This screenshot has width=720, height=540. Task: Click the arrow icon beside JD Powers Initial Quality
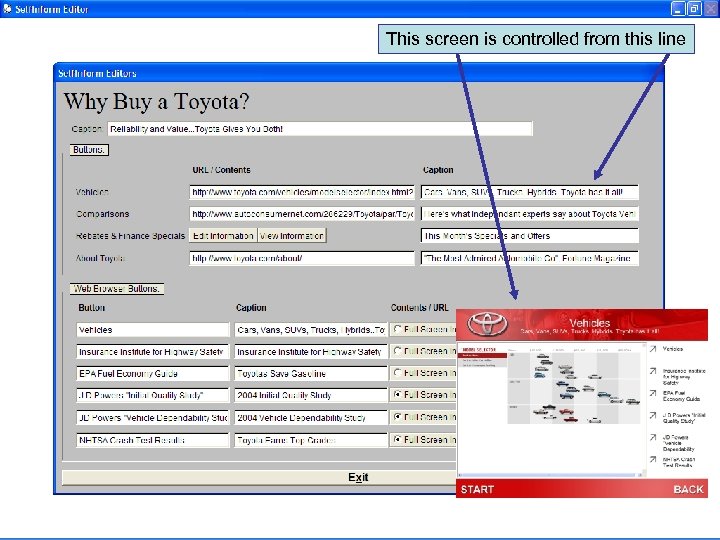tap(653, 415)
